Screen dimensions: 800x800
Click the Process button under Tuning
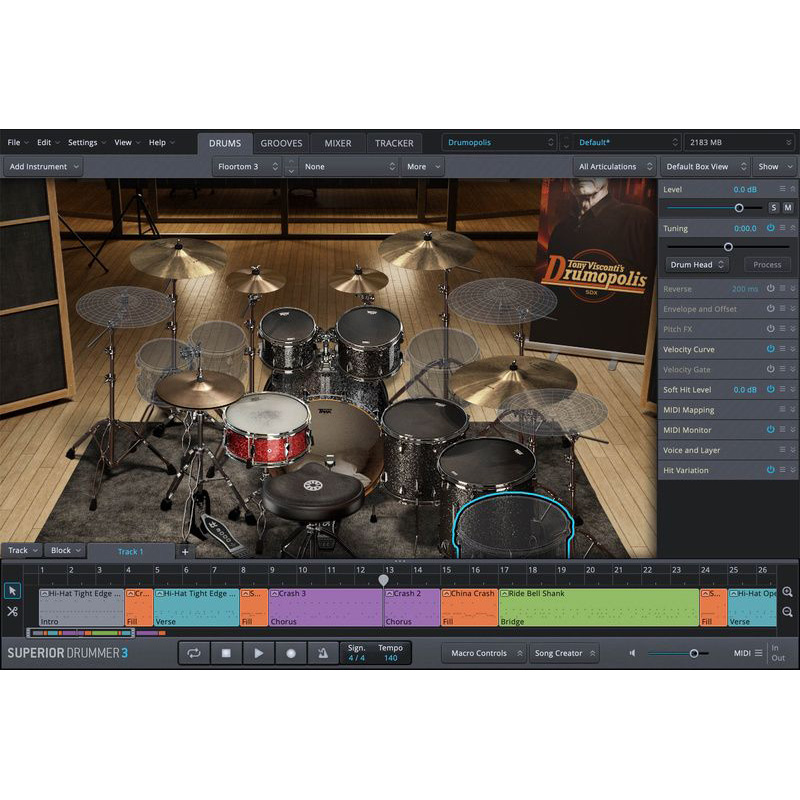coord(767,264)
